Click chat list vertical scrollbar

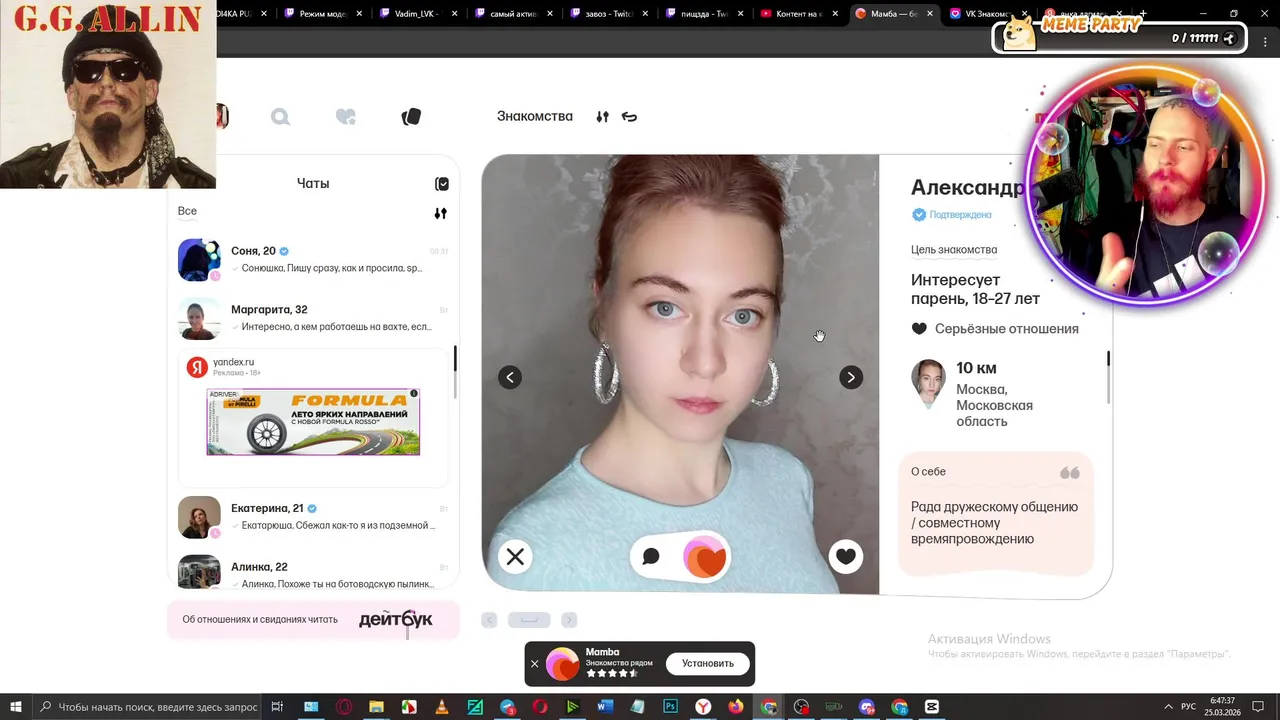click(x=455, y=372)
